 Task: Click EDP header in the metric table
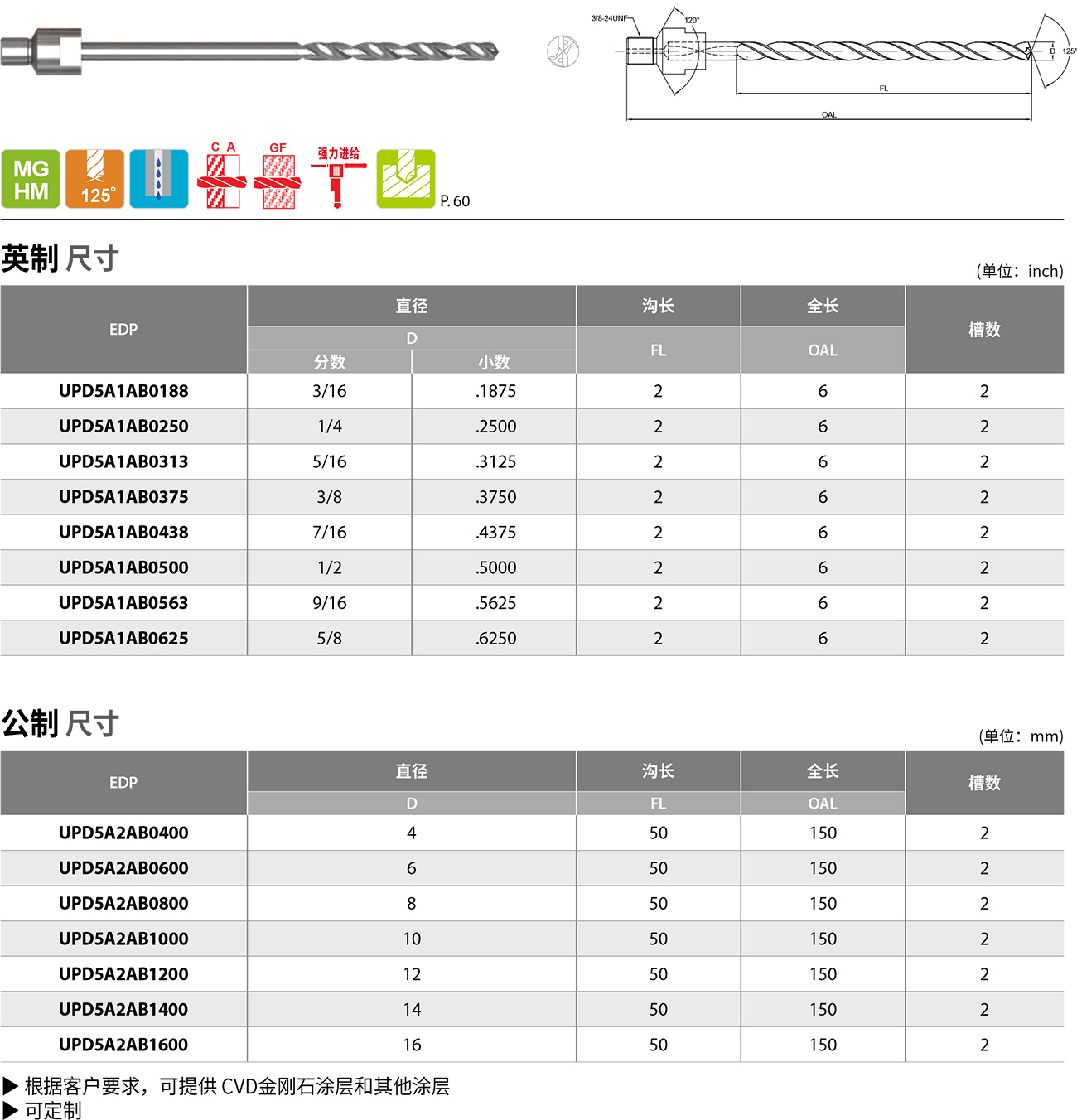[x=123, y=783]
